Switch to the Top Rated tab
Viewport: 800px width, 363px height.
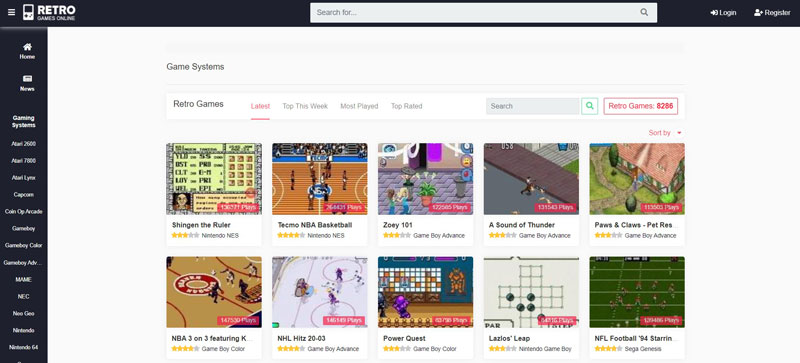[x=407, y=106]
